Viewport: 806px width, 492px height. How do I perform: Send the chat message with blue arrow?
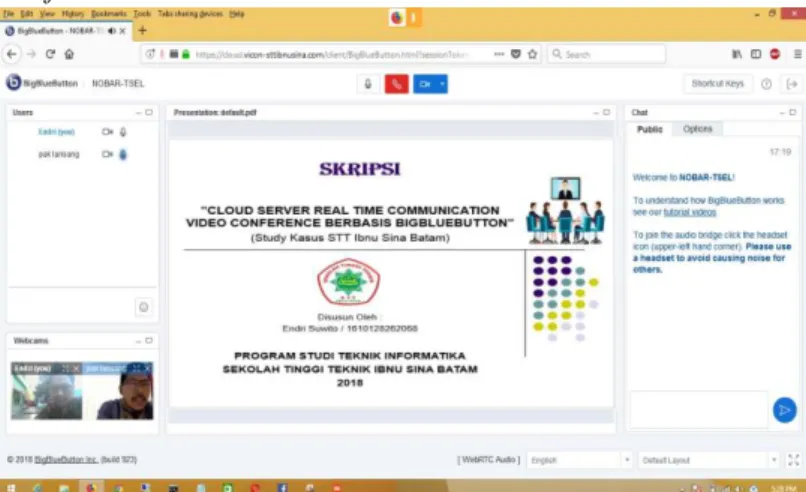(x=784, y=410)
